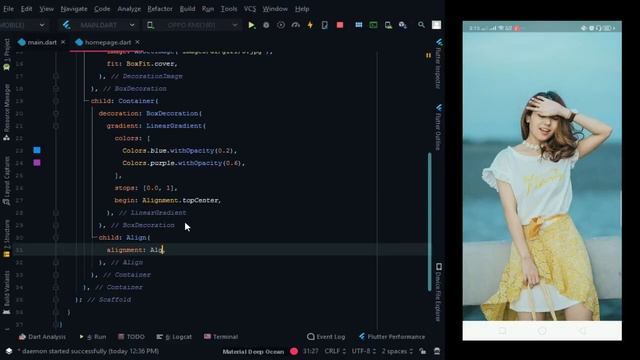Screen dimensions: 640x360
Task: Click Flutter logo on run configuration selector
Action: pyautogui.click(x=67, y=25)
